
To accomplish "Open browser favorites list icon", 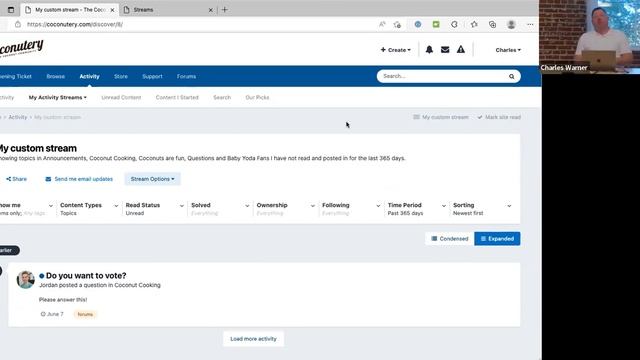I will (x=474, y=24).
